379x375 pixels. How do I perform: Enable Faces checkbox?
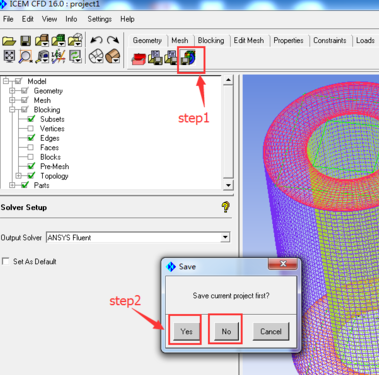(x=31, y=147)
